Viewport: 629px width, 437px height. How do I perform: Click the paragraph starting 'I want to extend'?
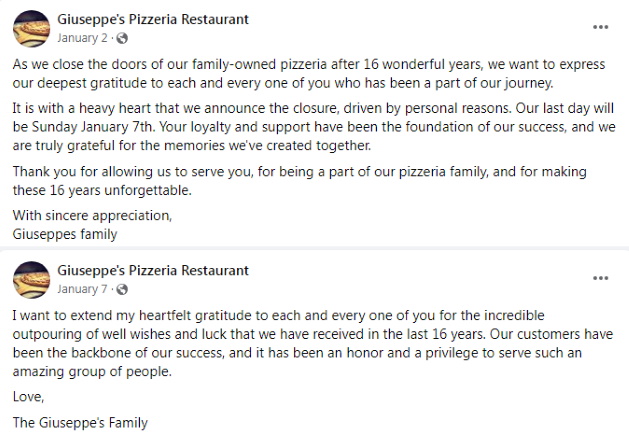pos(313,344)
